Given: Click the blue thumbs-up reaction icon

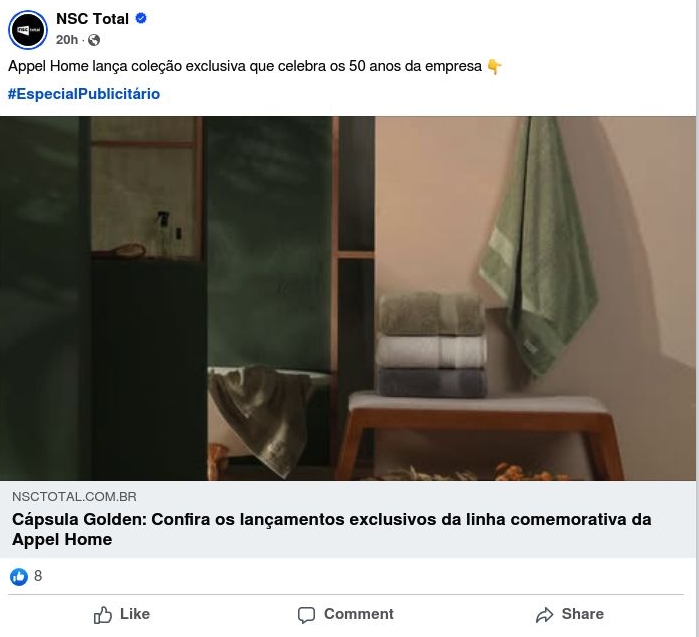Looking at the screenshot, I should coord(19,576).
